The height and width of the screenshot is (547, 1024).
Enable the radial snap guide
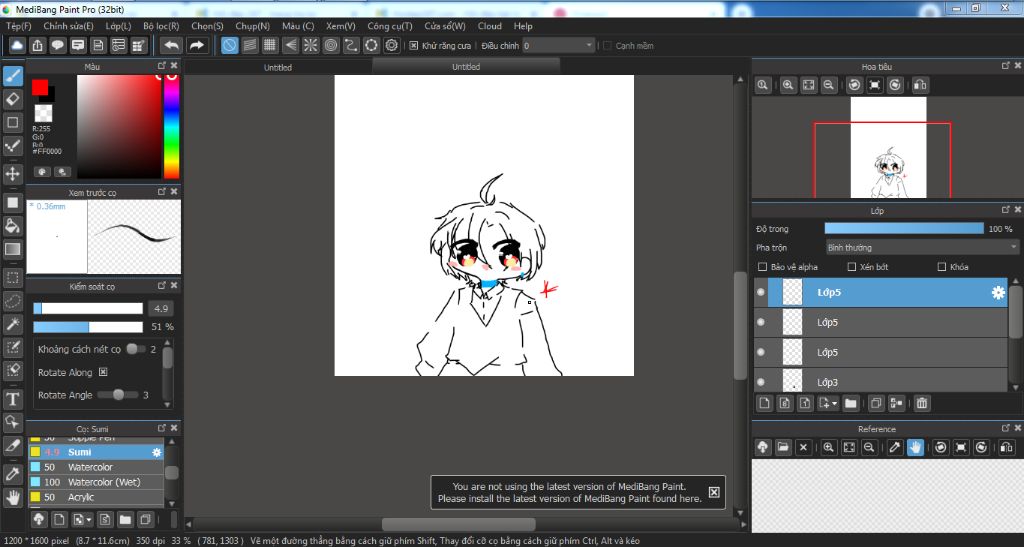click(310, 45)
